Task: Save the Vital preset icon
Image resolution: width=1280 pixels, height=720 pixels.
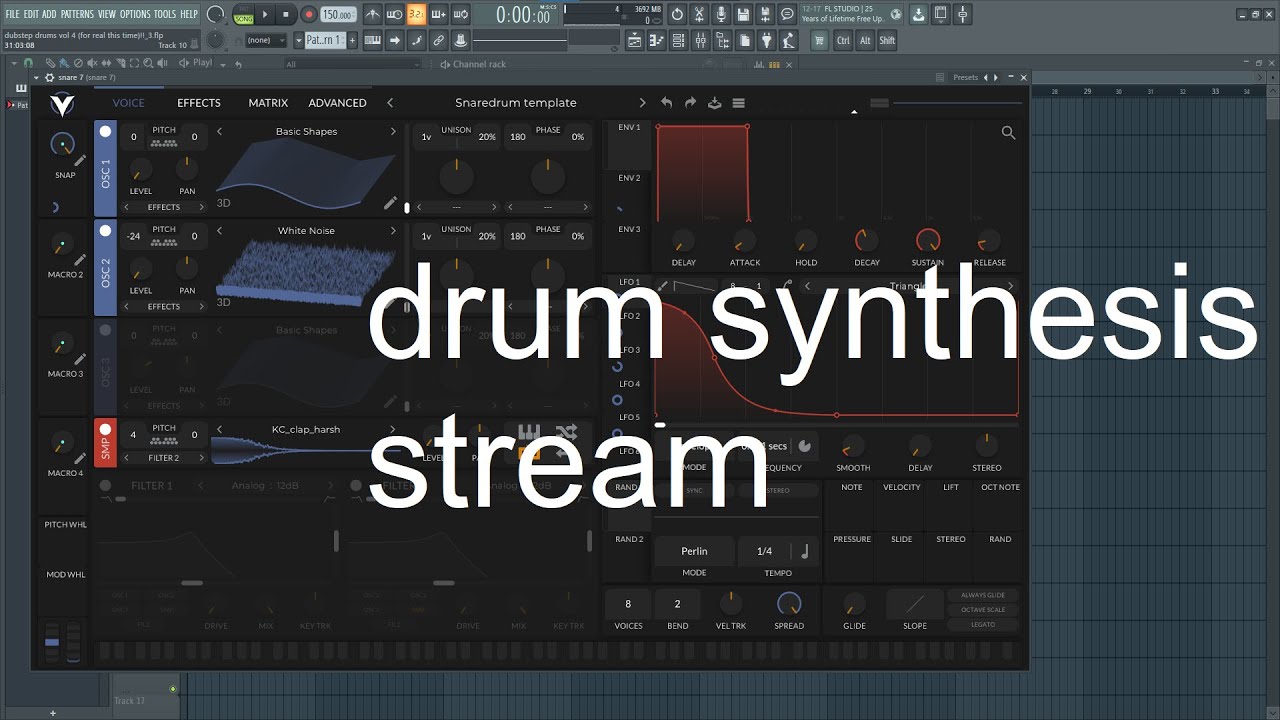Action: click(x=714, y=103)
